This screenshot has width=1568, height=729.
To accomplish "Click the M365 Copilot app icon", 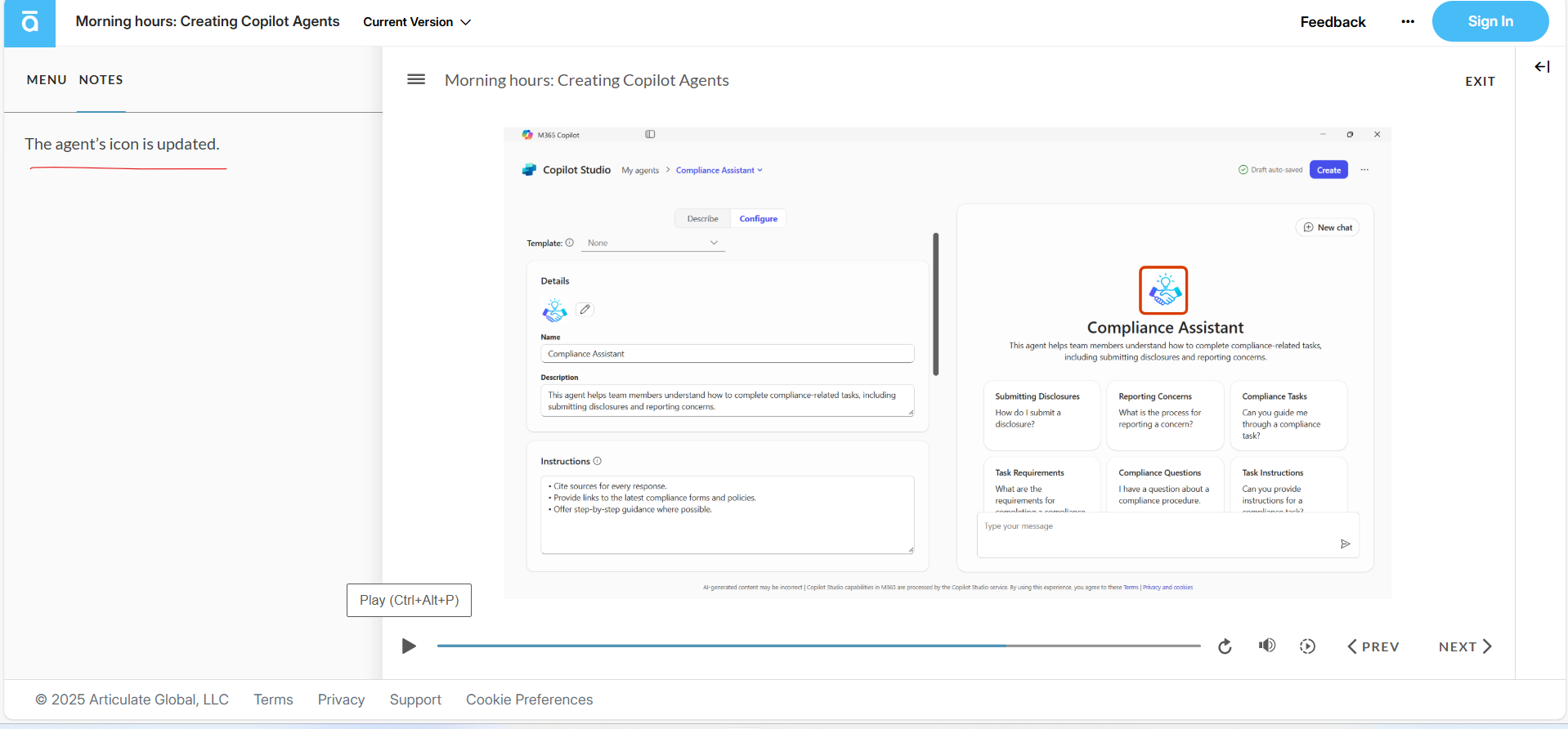I will point(527,135).
